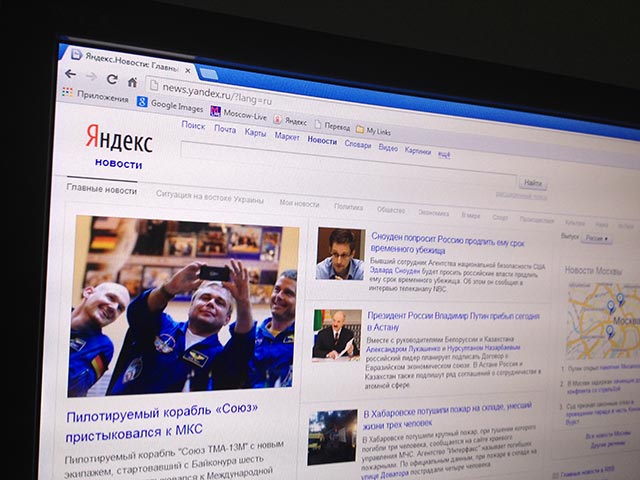Open the Яндекс bookmark in bookmarks bar
The height and width of the screenshot is (480, 640).
tap(289, 119)
